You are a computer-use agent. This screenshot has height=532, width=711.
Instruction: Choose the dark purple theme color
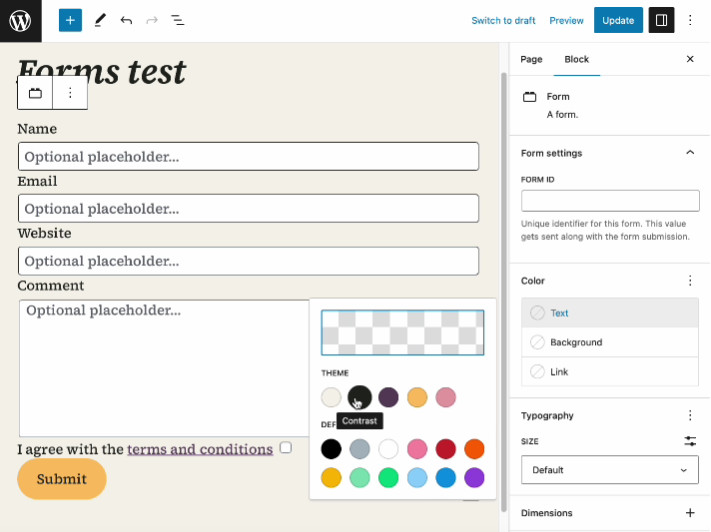[x=388, y=397]
